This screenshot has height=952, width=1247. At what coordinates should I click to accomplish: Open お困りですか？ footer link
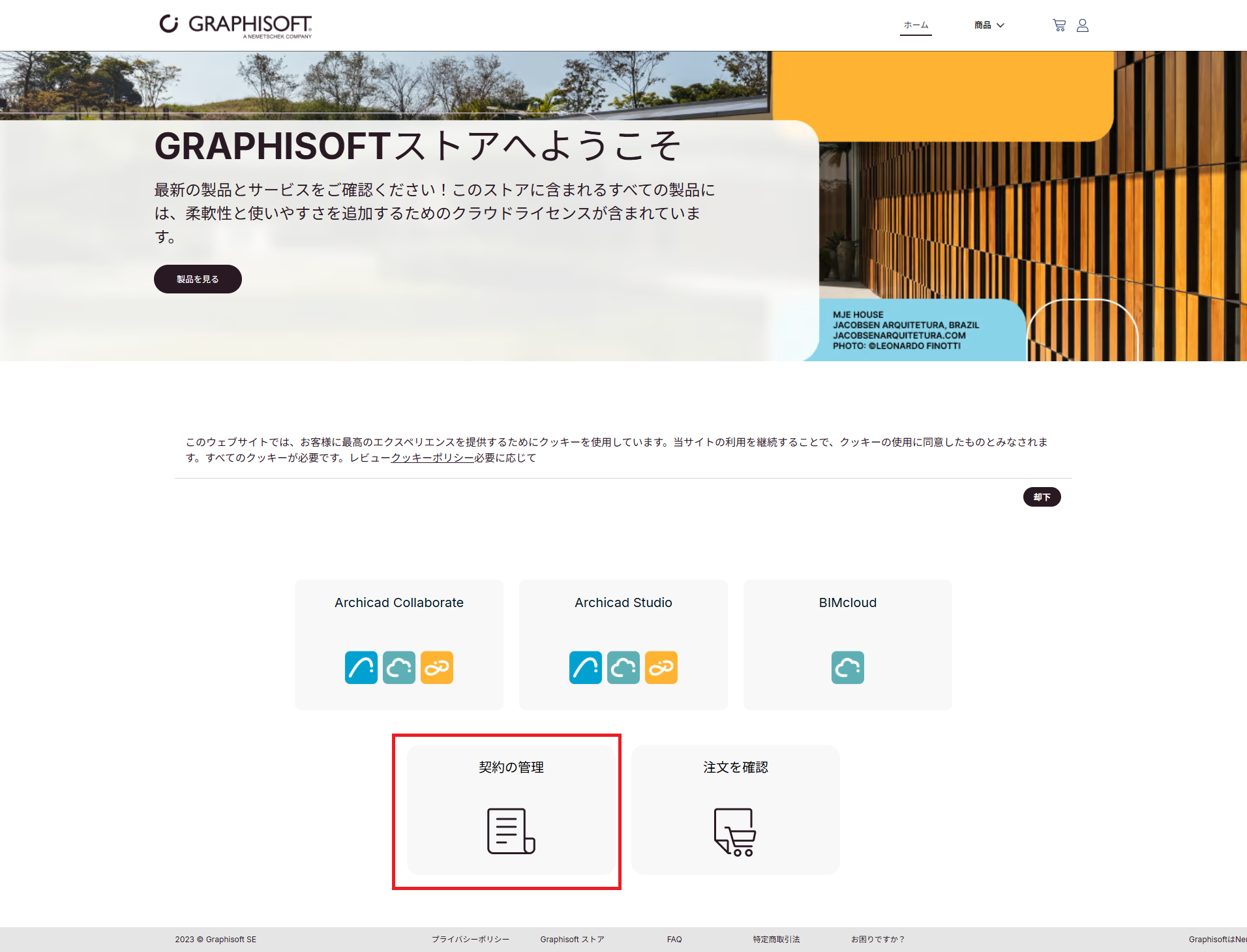point(878,940)
